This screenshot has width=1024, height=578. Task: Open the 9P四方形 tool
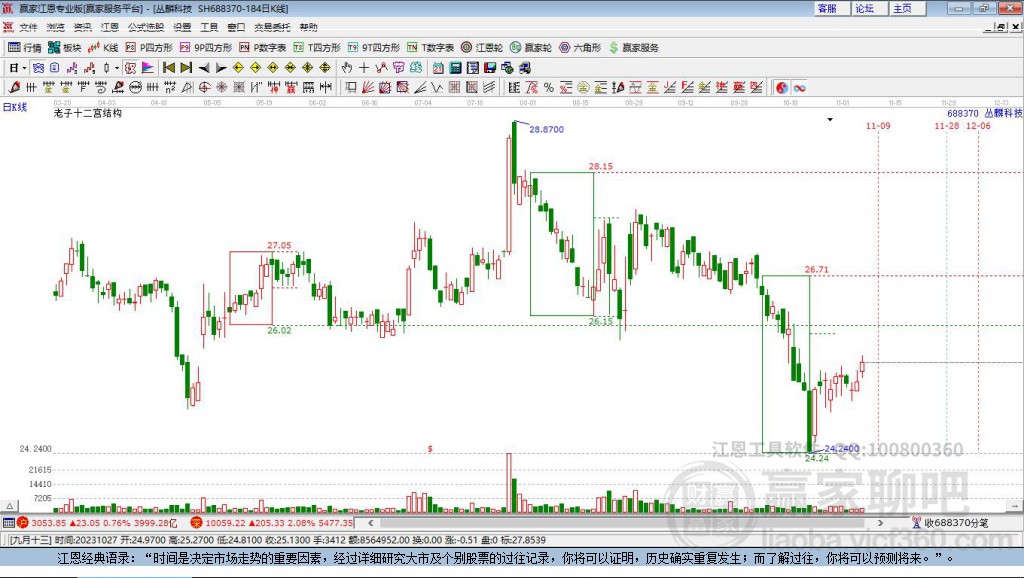tap(206, 48)
